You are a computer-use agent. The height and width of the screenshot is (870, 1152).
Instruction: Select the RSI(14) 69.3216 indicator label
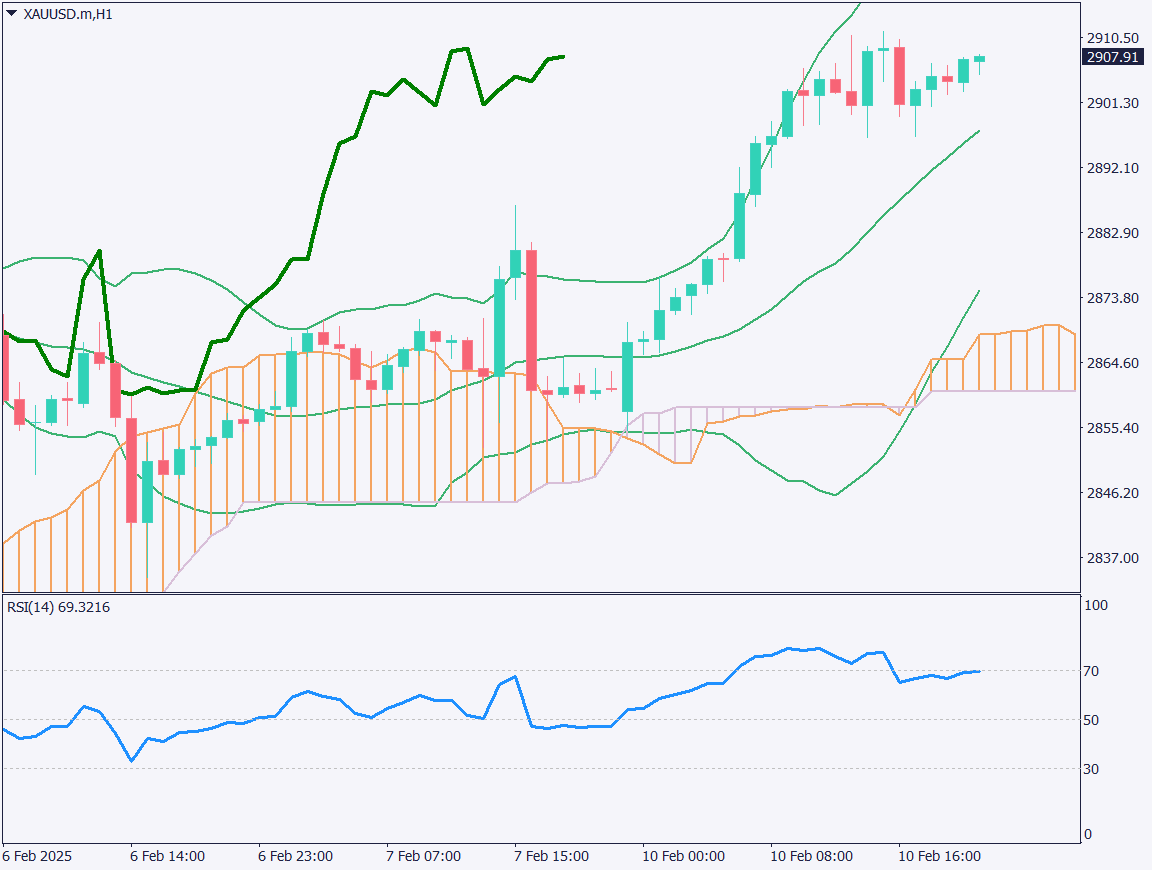58,607
